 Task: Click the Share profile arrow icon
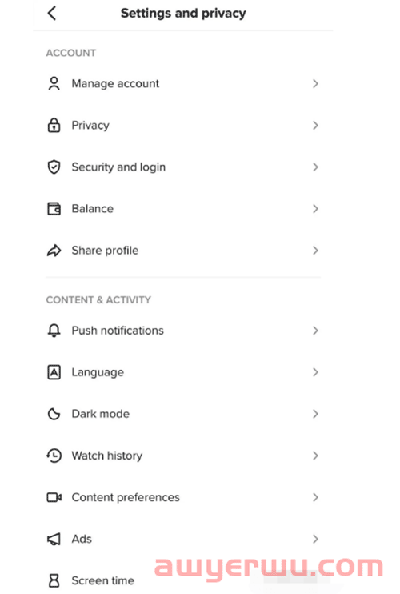coord(54,250)
